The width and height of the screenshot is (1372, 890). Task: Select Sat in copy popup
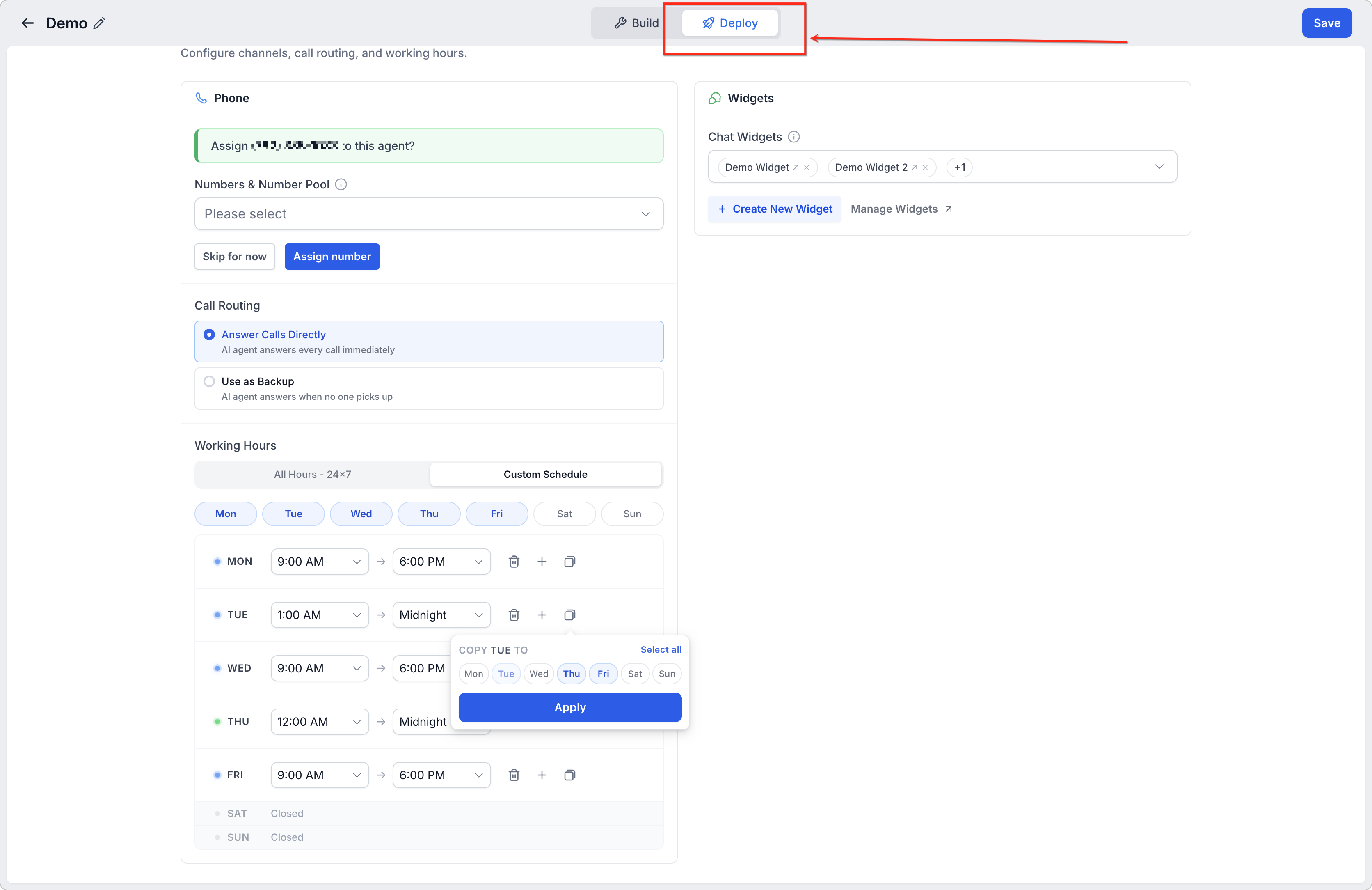pyautogui.click(x=635, y=674)
